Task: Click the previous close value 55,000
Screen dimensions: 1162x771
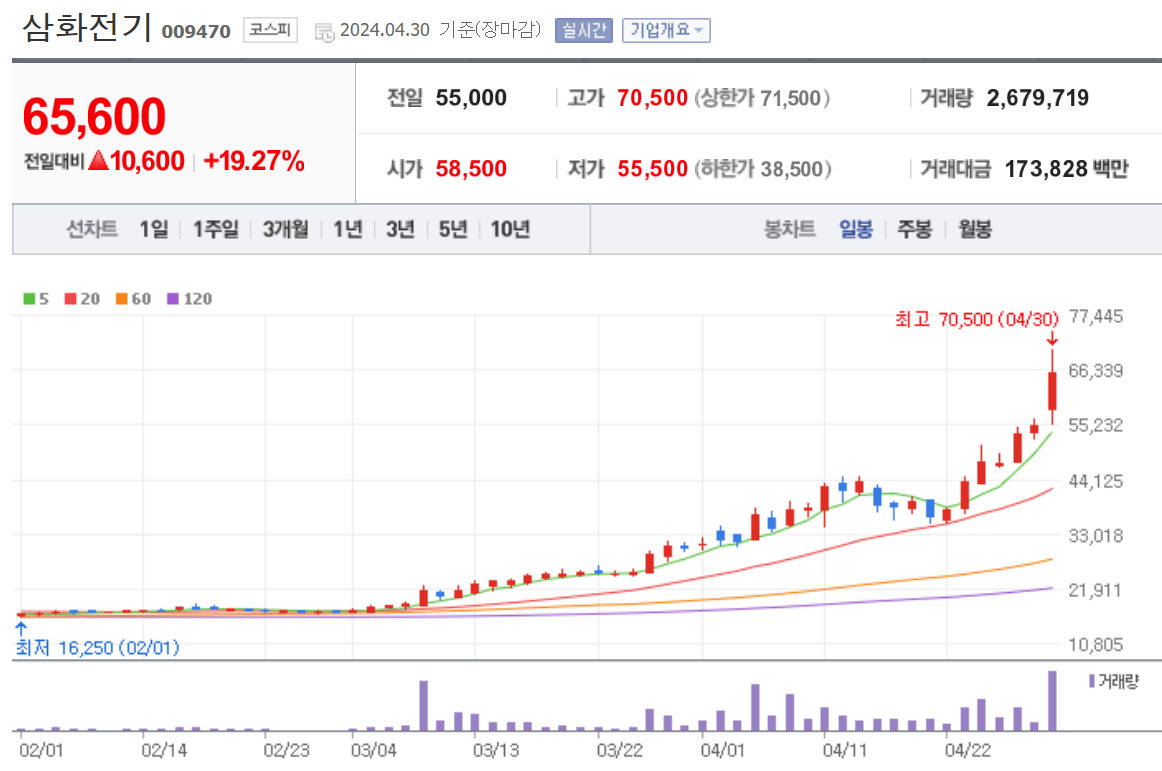Action: 471,98
